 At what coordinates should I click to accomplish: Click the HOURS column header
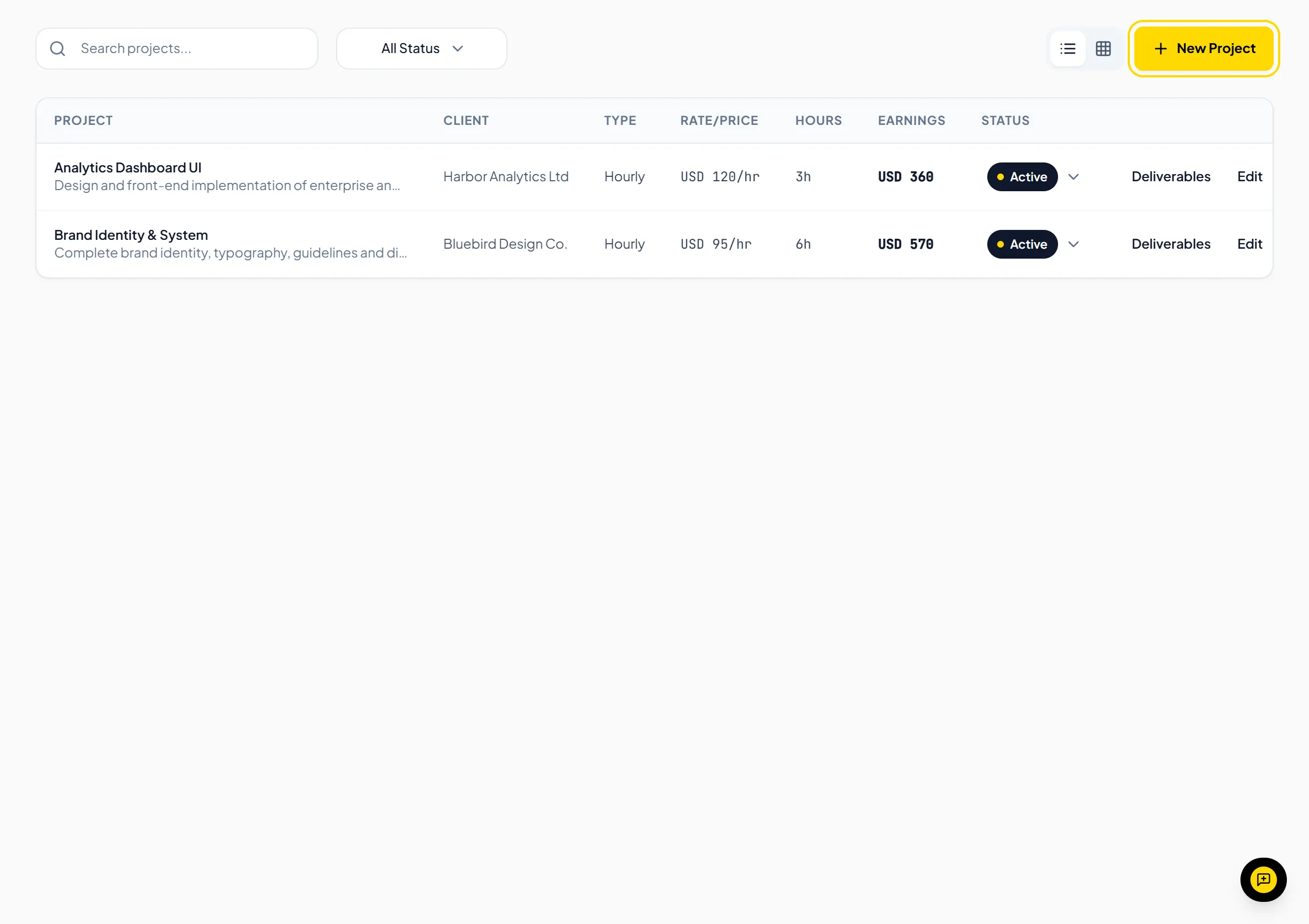[818, 120]
